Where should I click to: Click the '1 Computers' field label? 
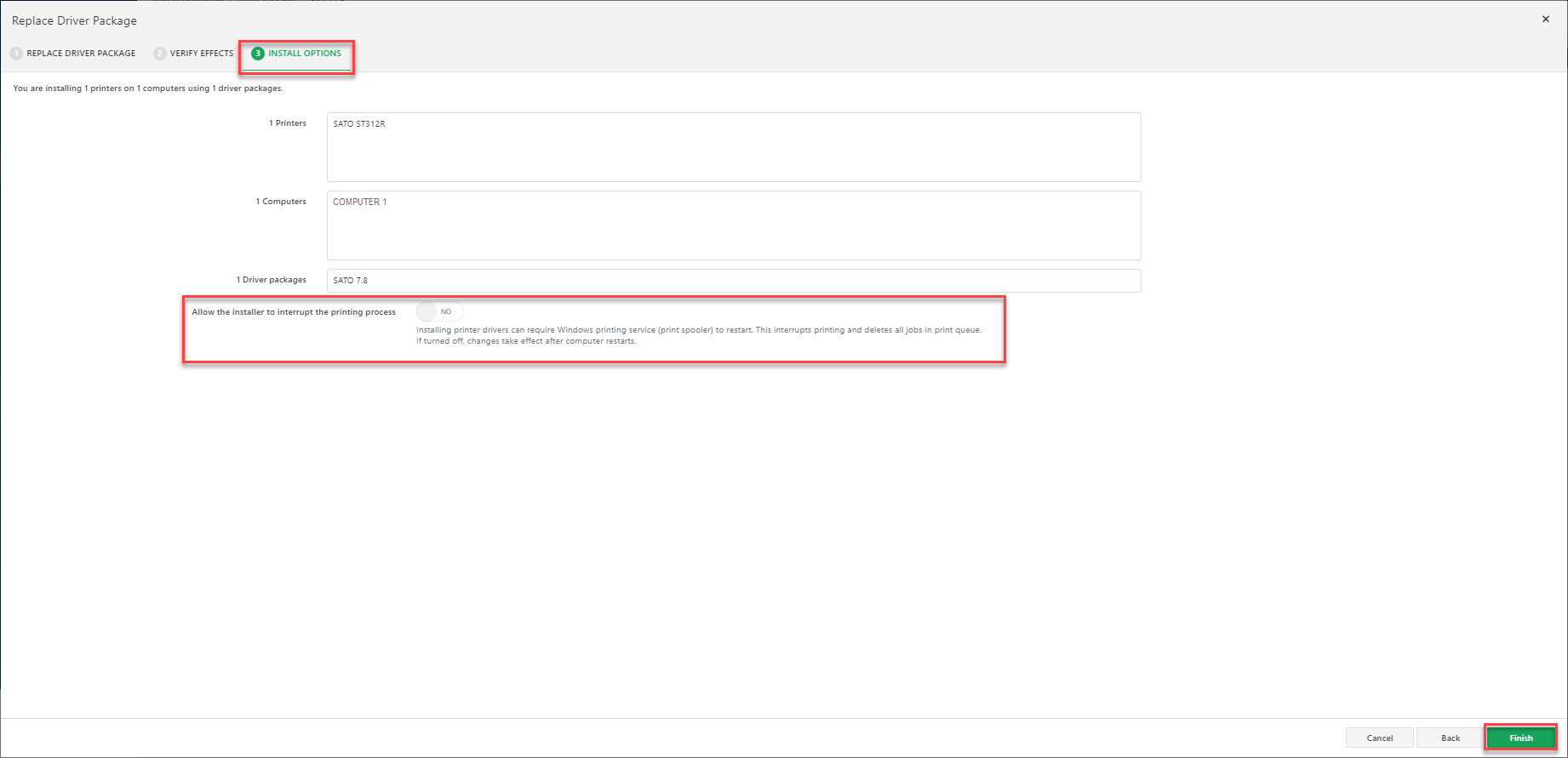pos(281,202)
